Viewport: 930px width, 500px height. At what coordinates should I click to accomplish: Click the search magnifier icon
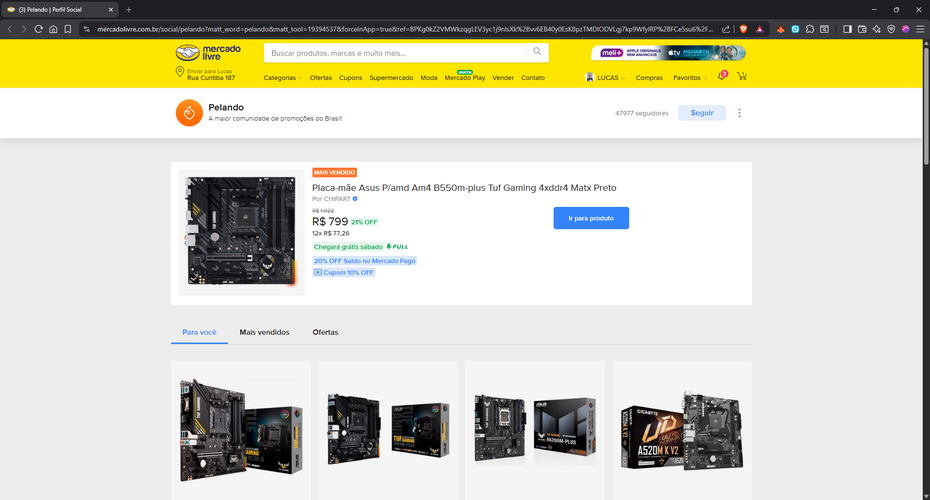(537, 52)
